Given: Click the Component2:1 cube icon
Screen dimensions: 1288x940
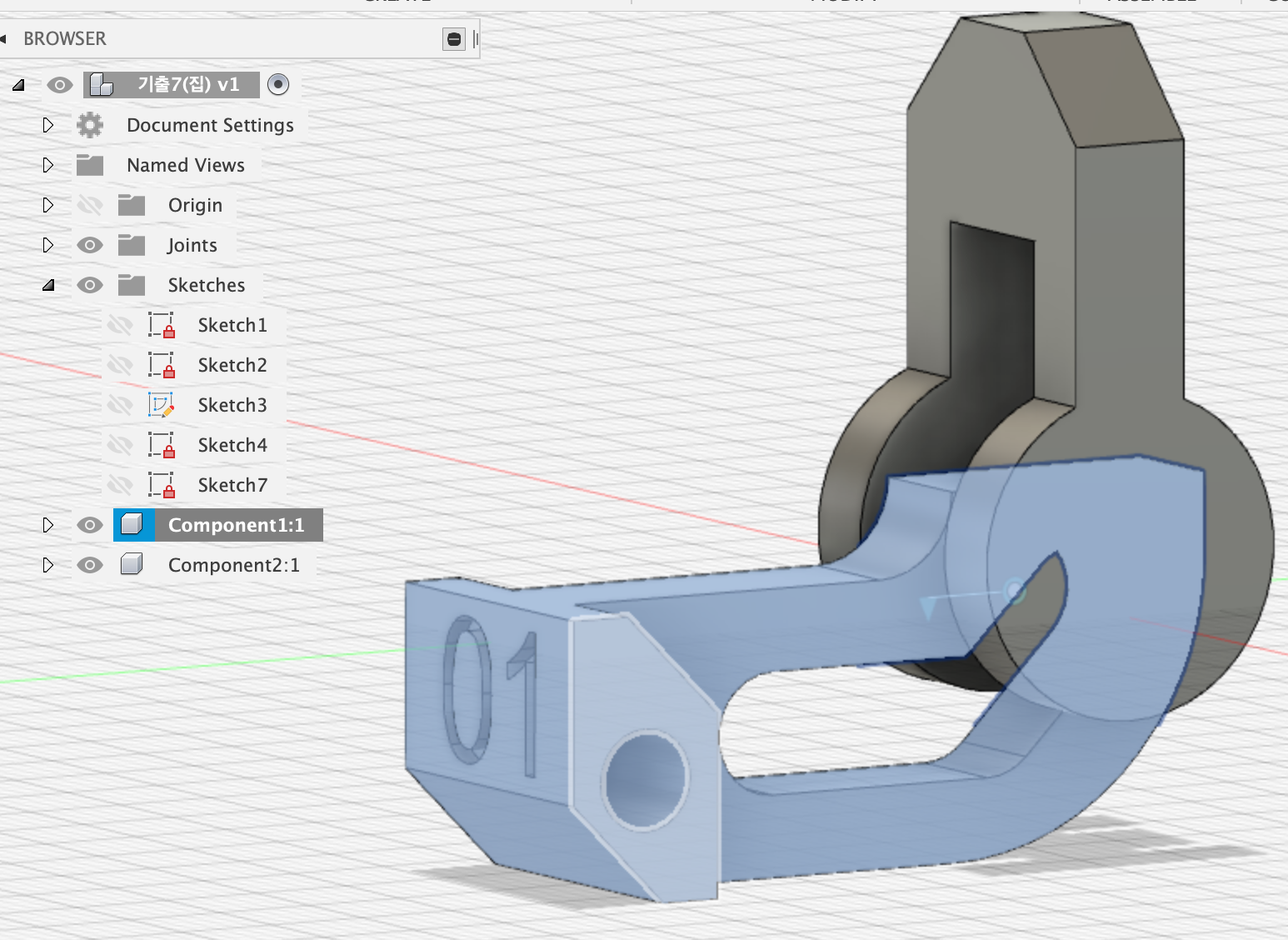Looking at the screenshot, I should coord(132,565).
